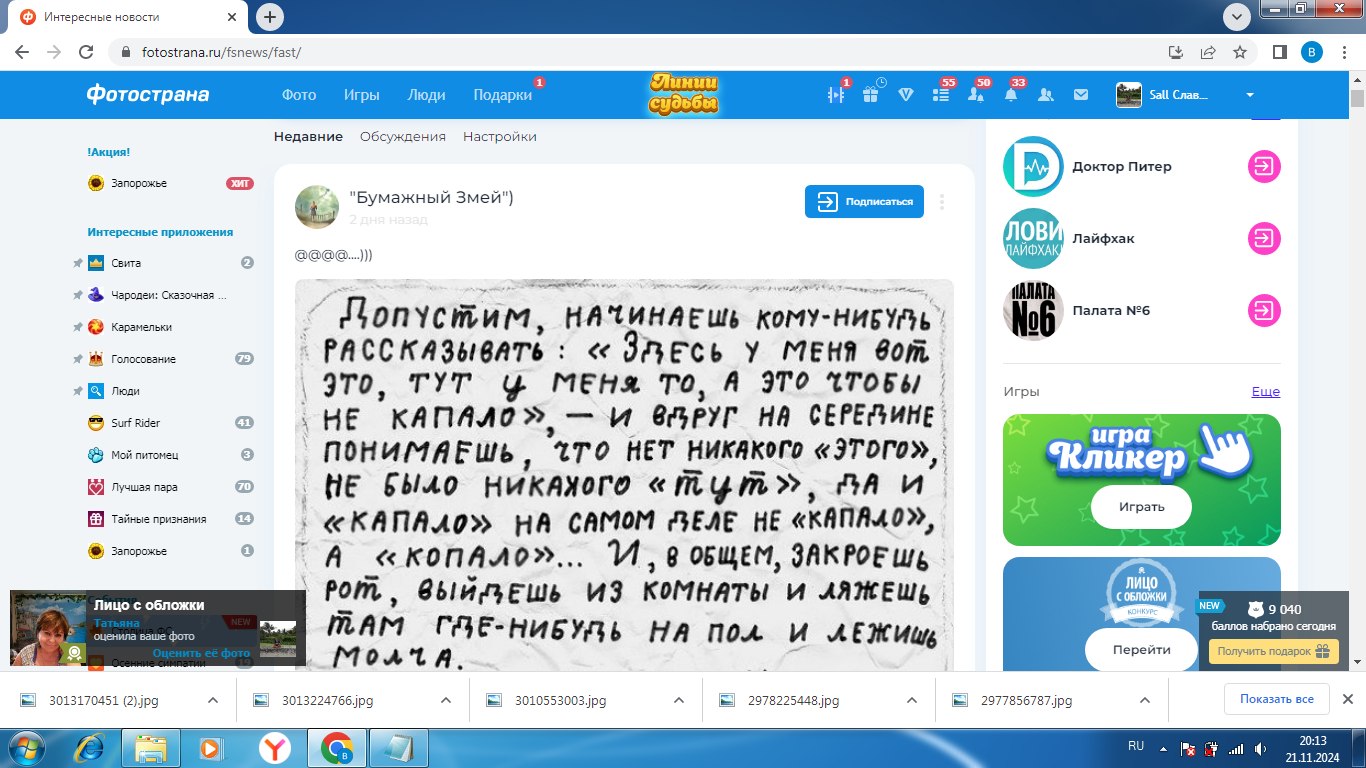This screenshot has width=1366, height=768.
Task: Open the browser side panel icon
Action: tap(1278, 52)
